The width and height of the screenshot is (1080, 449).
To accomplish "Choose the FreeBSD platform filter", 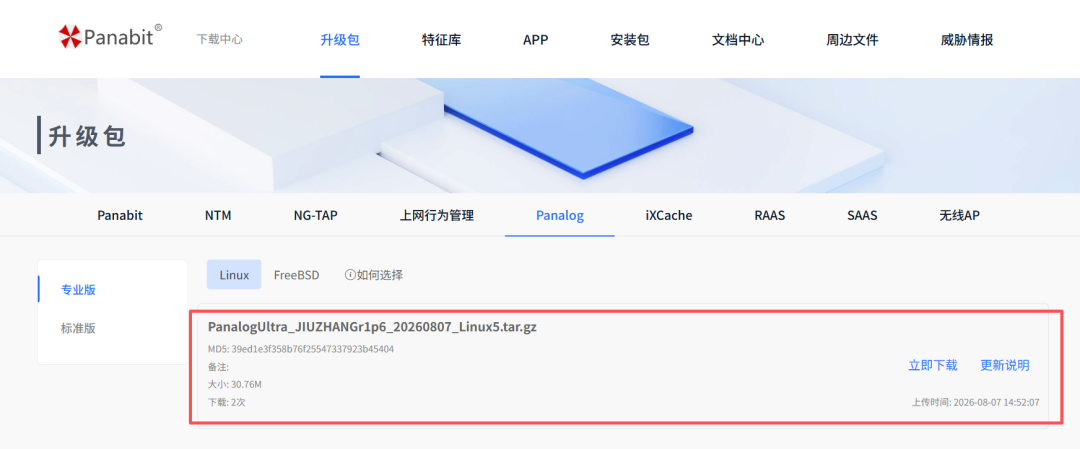I will (296, 275).
